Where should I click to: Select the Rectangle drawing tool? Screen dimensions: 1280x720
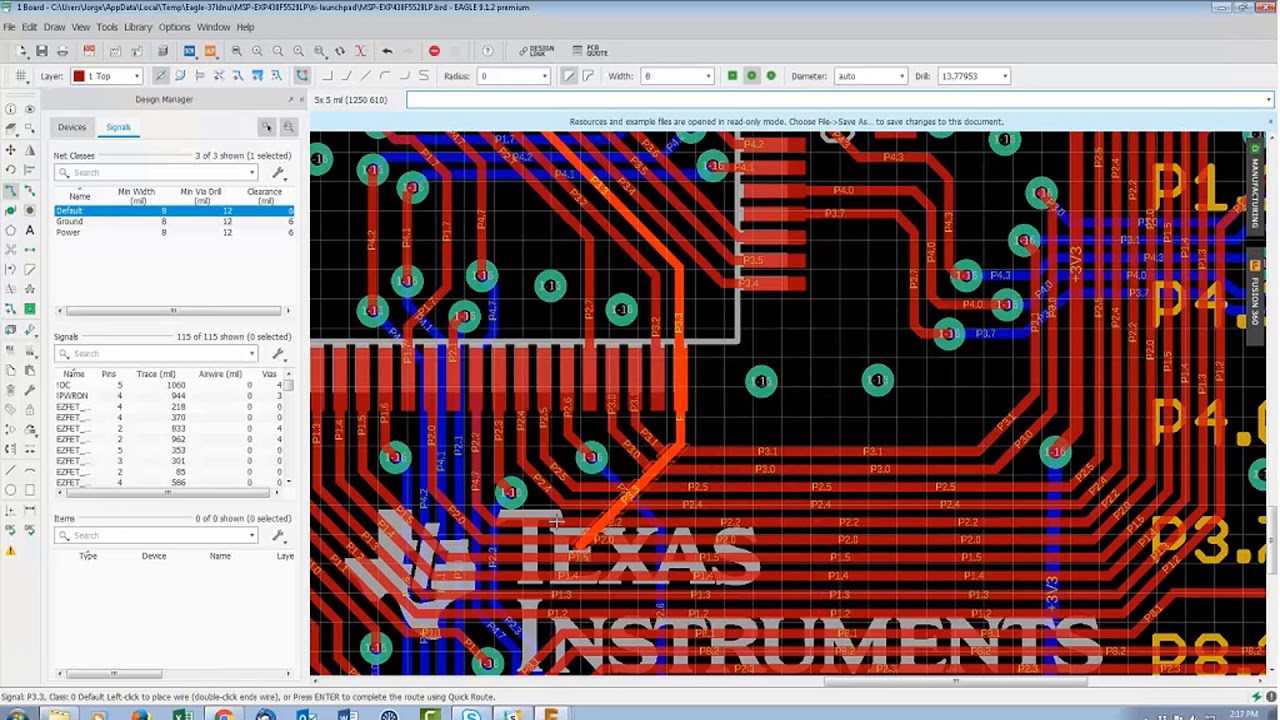[30, 490]
